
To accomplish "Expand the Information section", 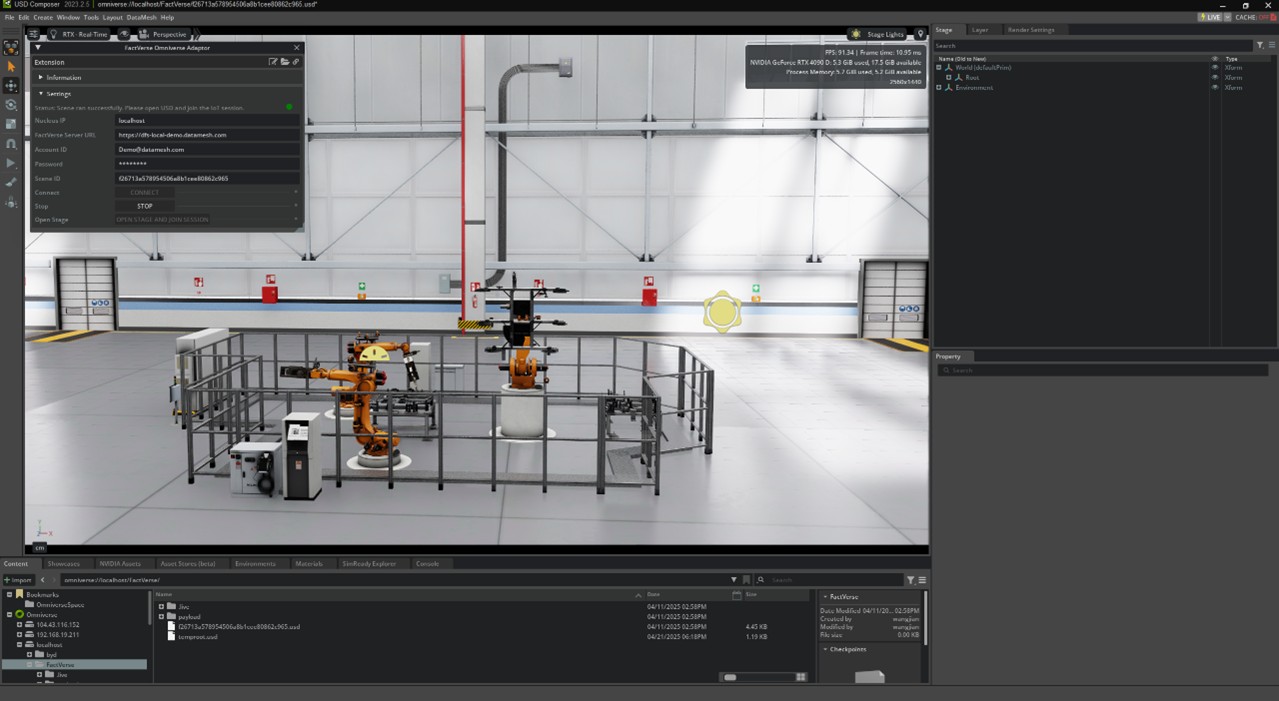I will click(x=63, y=77).
